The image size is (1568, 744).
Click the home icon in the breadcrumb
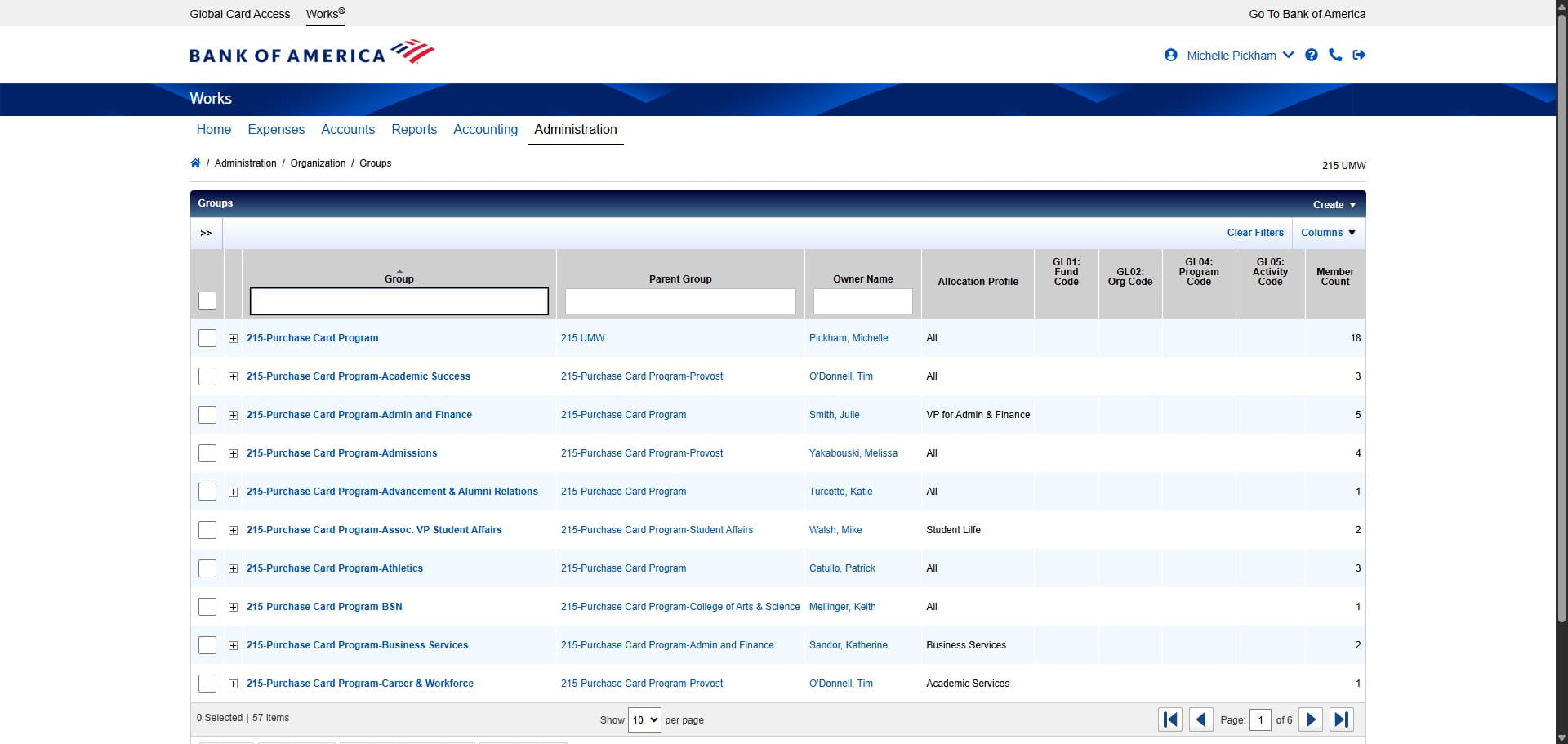coord(195,163)
